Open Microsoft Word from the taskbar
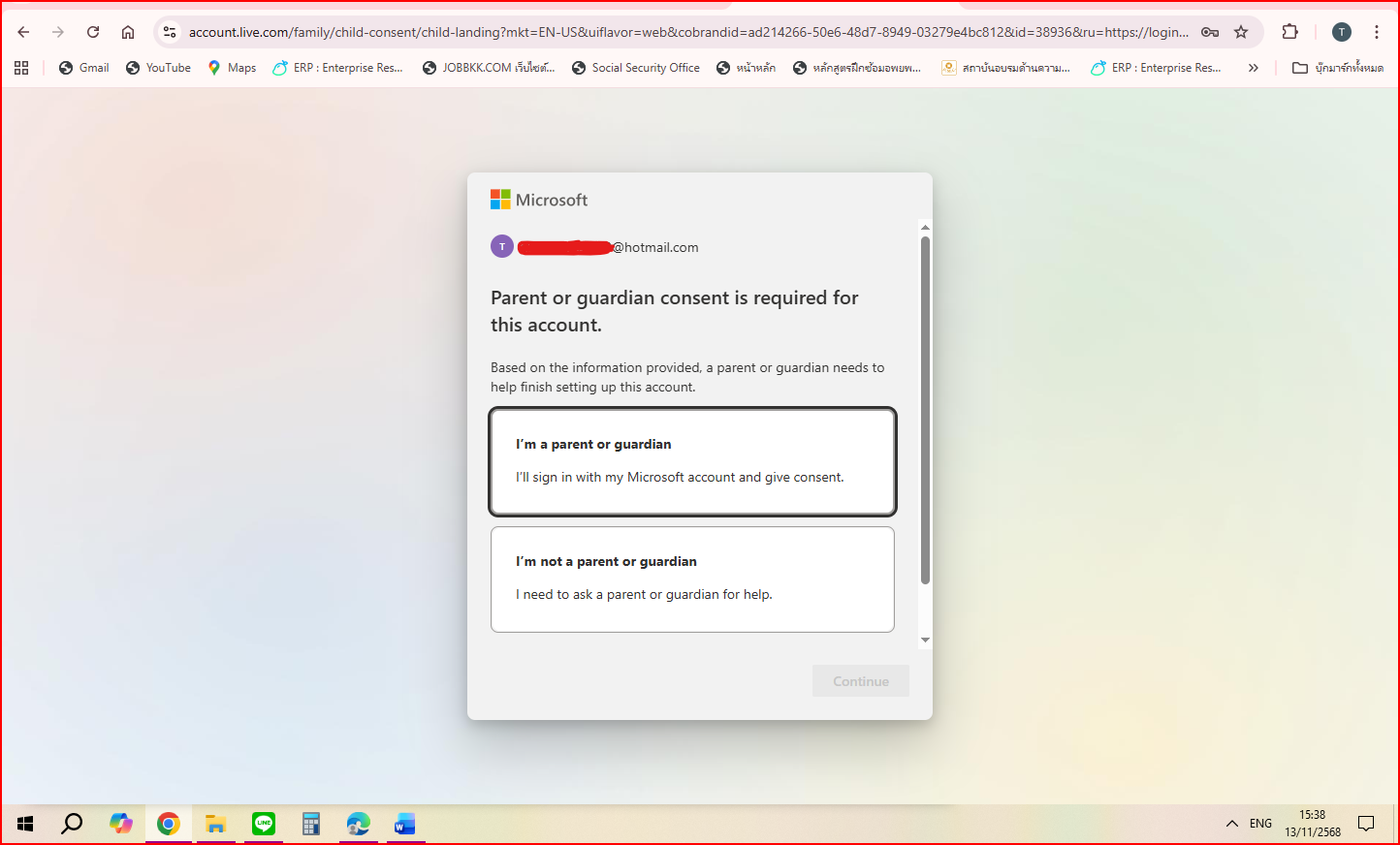This screenshot has height=845, width=1400. tap(405, 824)
